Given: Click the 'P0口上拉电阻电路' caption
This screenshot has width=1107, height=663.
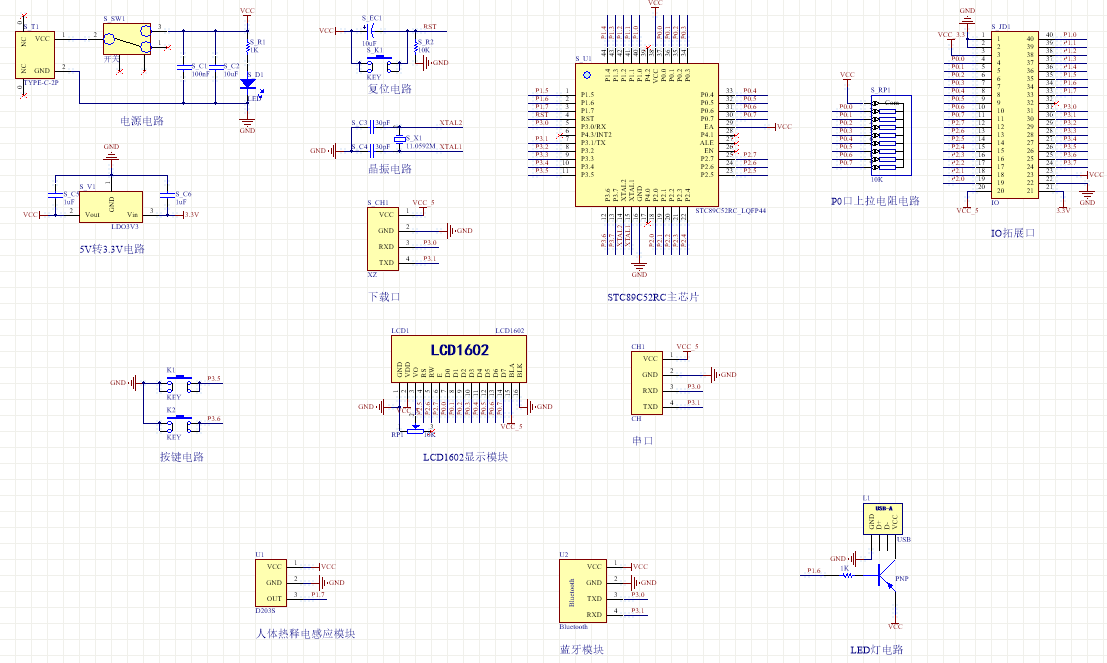Looking at the screenshot, I should click(x=875, y=201).
